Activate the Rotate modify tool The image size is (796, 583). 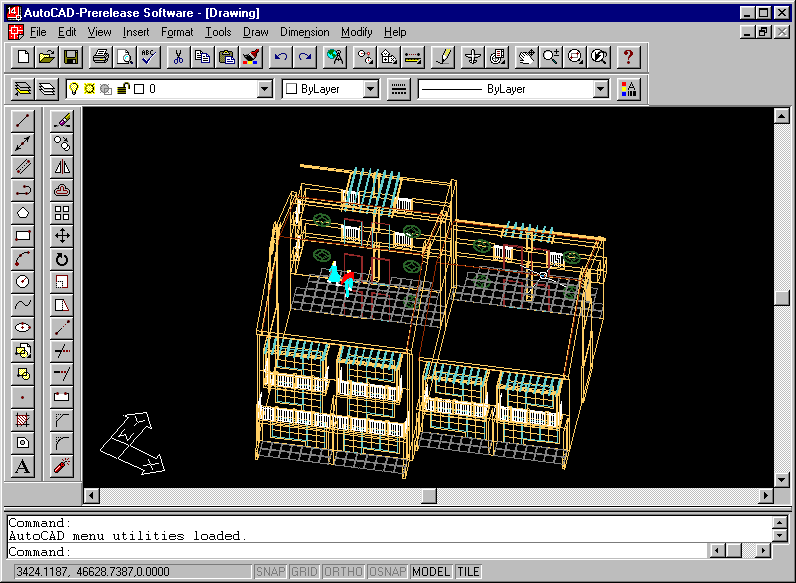pyautogui.click(x=62, y=259)
